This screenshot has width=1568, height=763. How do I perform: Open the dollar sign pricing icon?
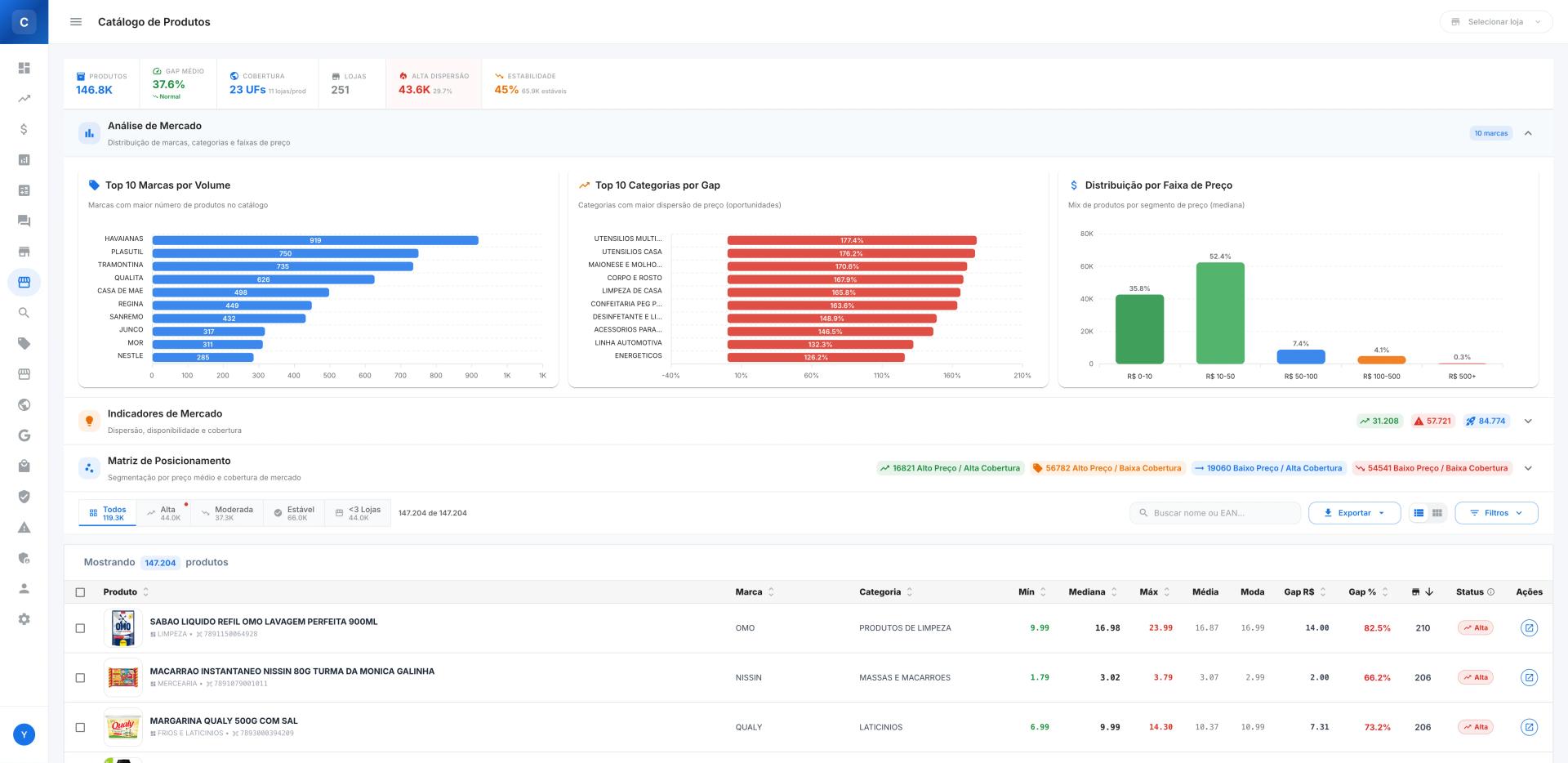(x=24, y=129)
